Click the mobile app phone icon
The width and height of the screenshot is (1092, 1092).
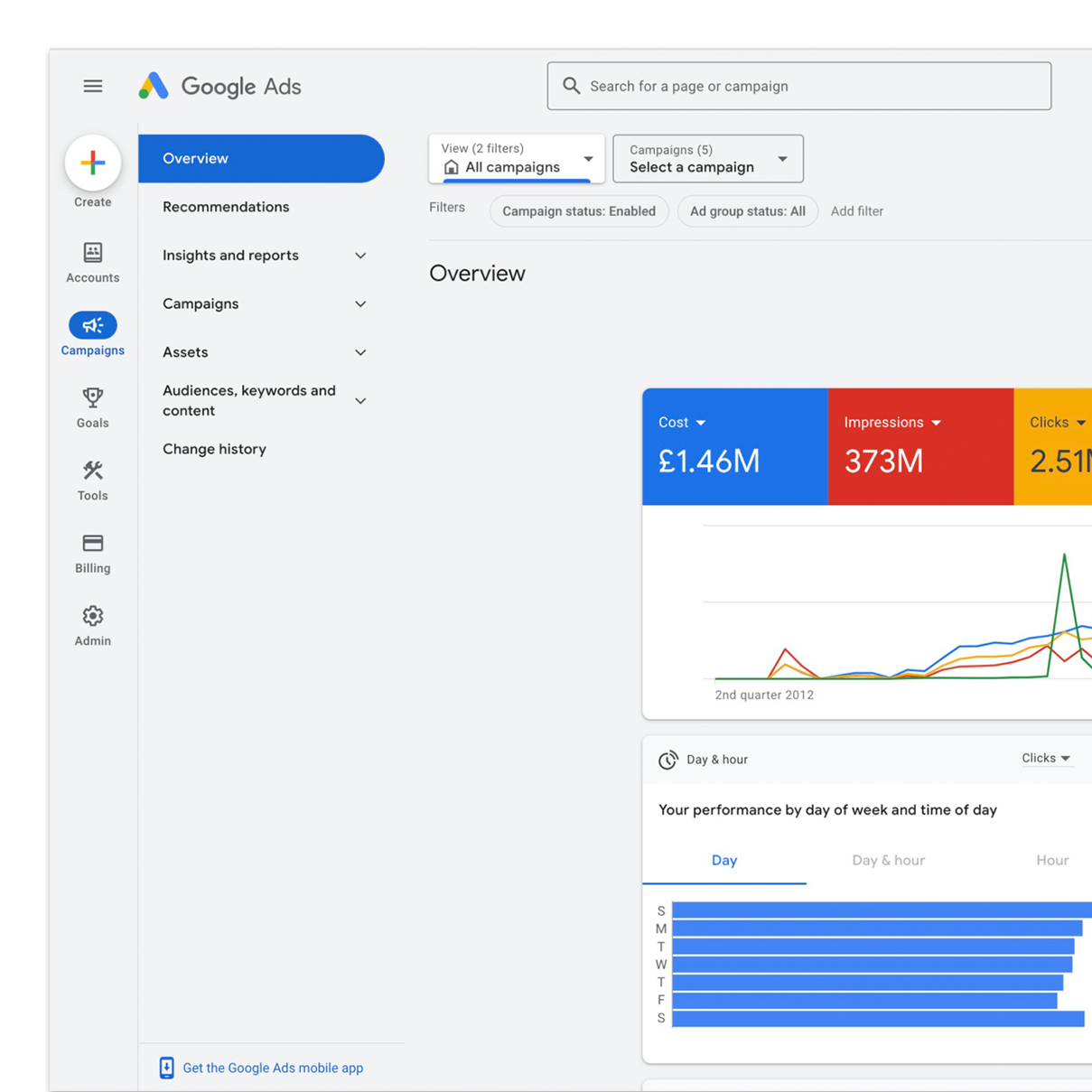pyautogui.click(x=166, y=1068)
